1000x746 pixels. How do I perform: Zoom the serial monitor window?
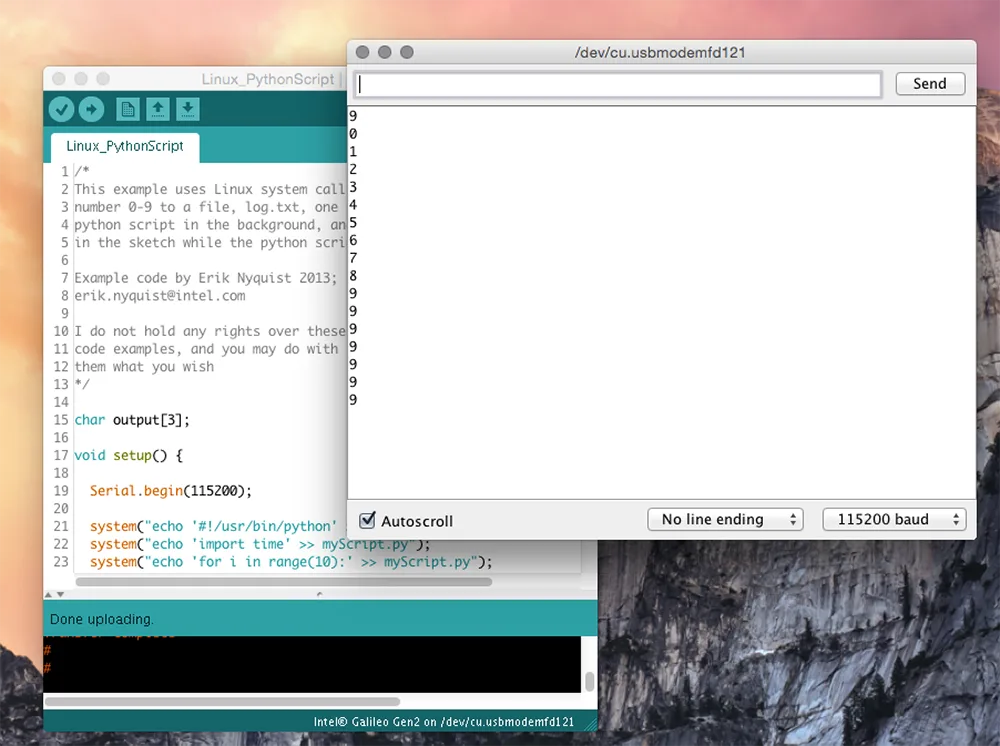point(407,52)
